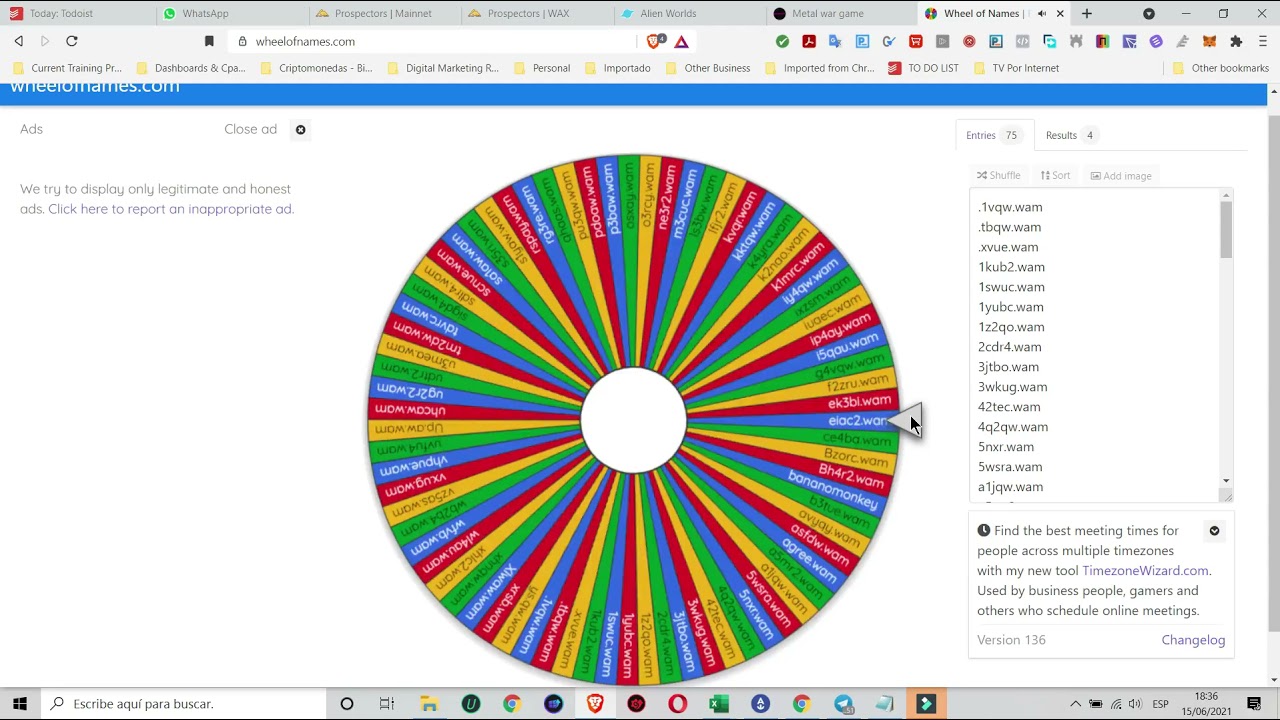Open the Google Translate extension

tap(835, 41)
